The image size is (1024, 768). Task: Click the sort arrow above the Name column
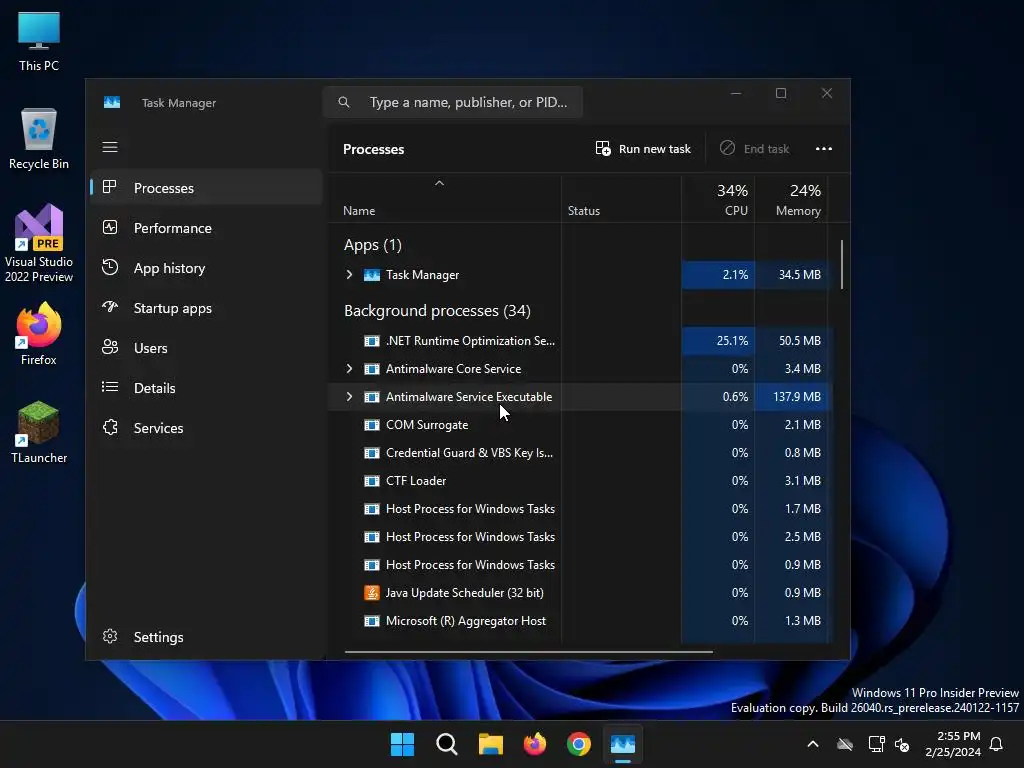click(x=440, y=184)
